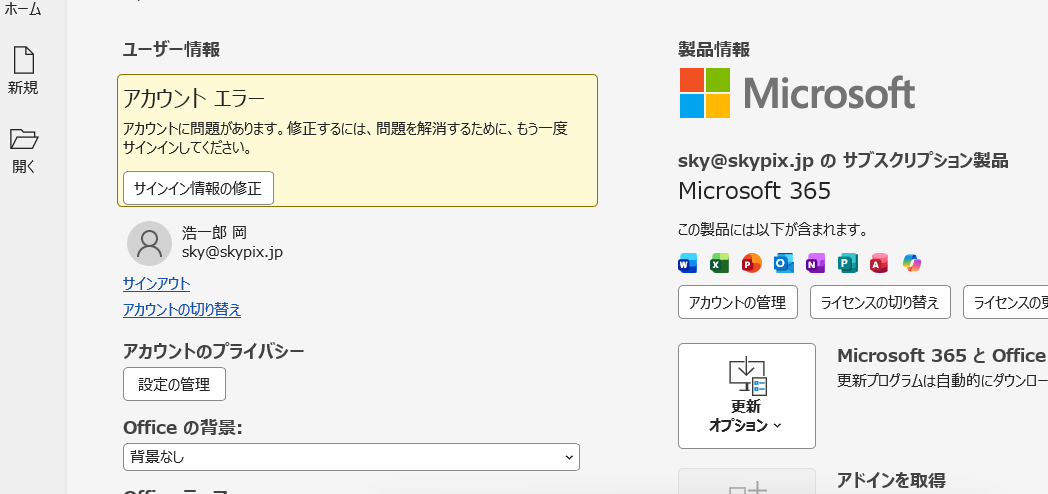This screenshot has height=494, width=1048.
Task: Click the Publisher app icon
Action: pyautogui.click(x=847, y=263)
